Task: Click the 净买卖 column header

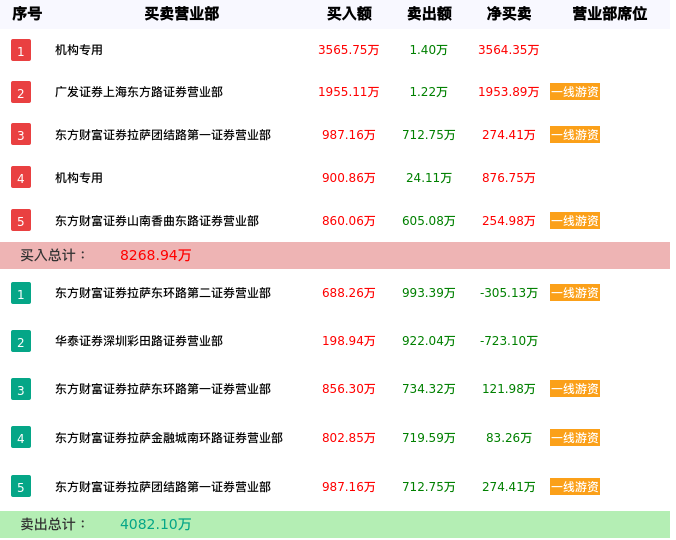Action: pos(509,14)
